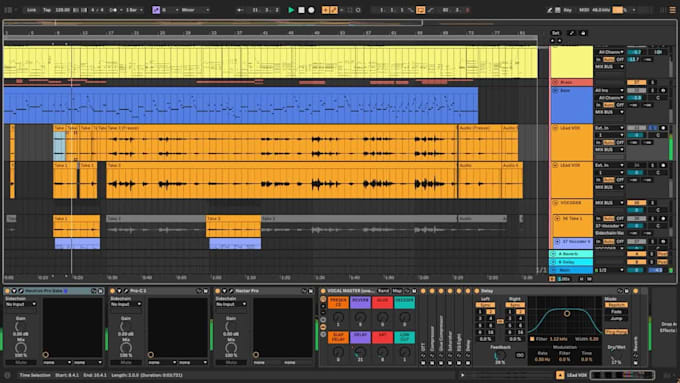Toggle the Automation Arm icon
Screen dimensions: 680x383
333,10
